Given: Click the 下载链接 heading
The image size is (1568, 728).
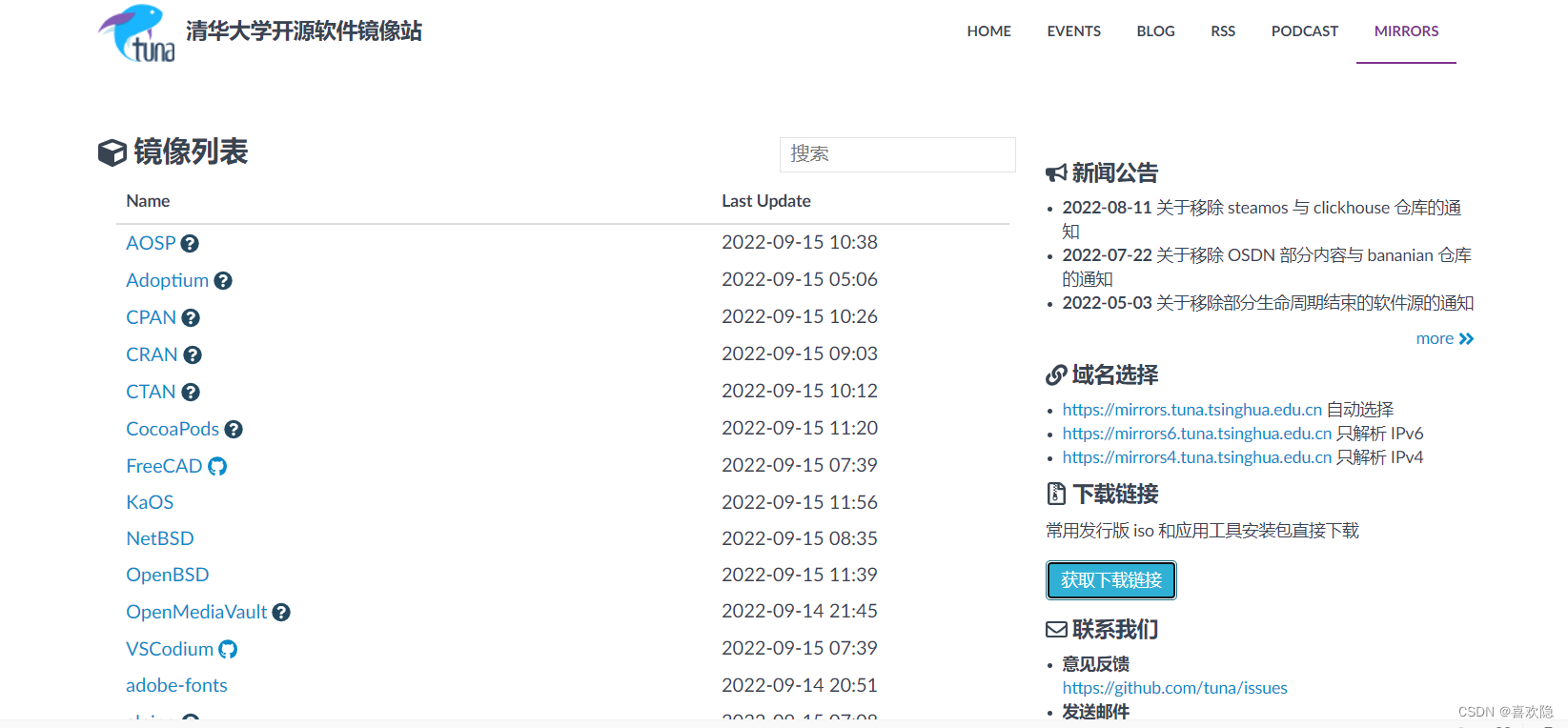Looking at the screenshot, I should (x=1115, y=495).
